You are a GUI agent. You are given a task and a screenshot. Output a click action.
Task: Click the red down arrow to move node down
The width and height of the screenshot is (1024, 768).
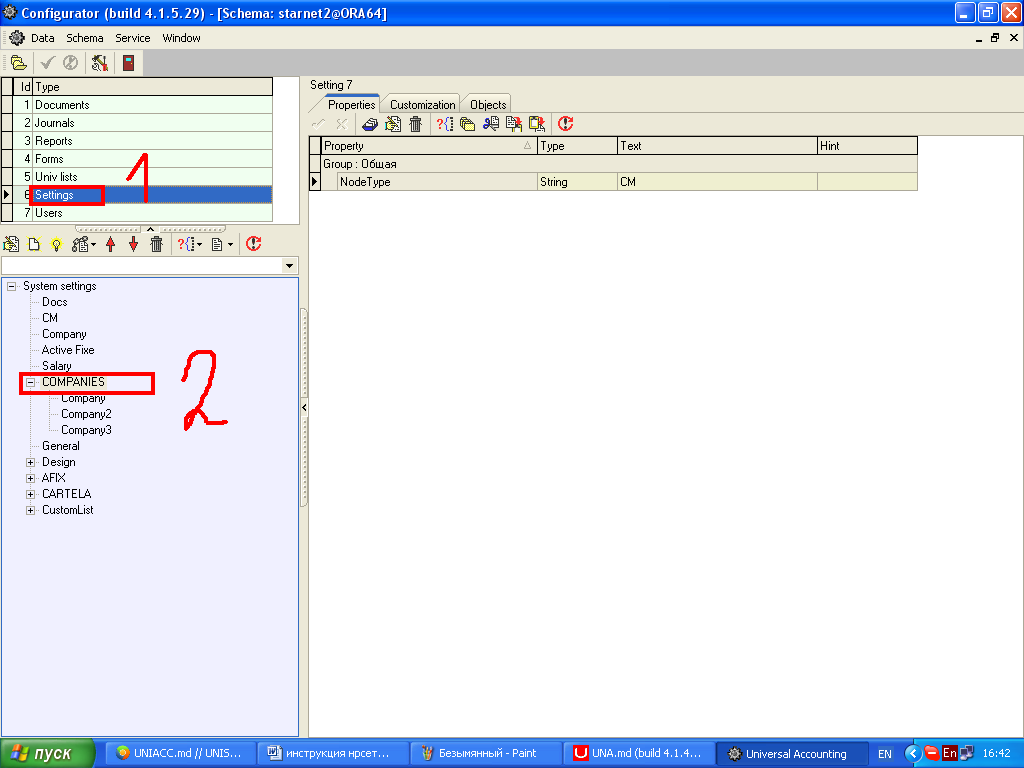point(133,244)
